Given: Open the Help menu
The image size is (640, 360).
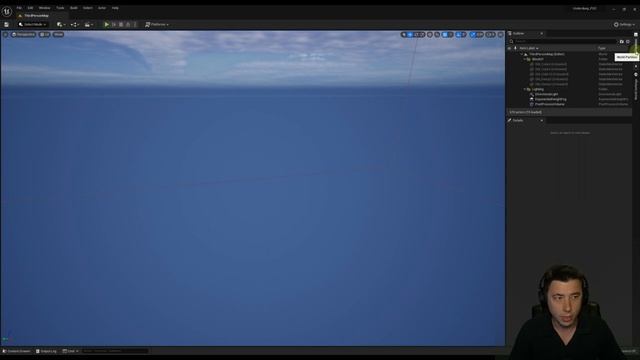Looking at the screenshot, I should [115, 8].
